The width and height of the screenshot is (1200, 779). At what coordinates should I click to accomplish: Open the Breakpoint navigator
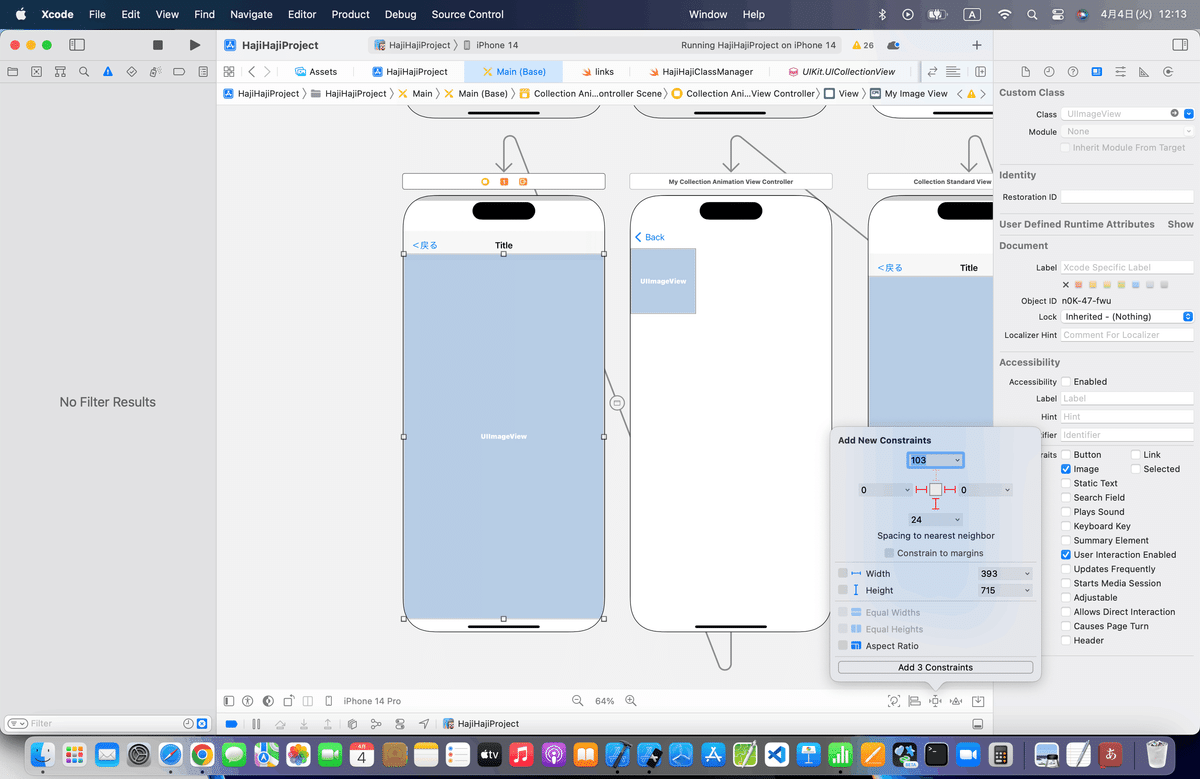point(180,72)
